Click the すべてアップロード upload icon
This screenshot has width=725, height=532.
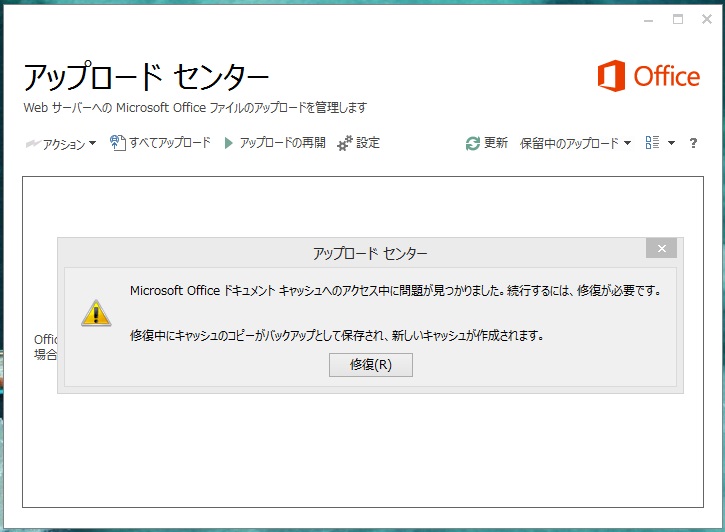pos(117,143)
